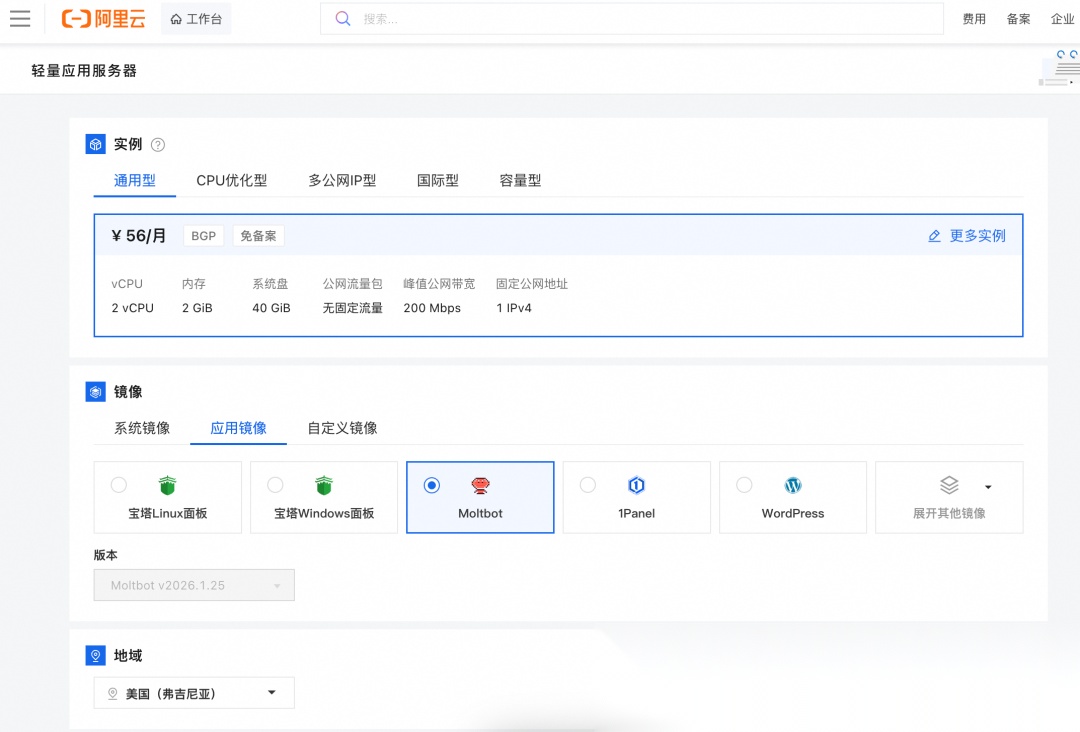Switch to the 系统镜像 tab
The height and width of the screenshot is (732, 1080).
142,428
